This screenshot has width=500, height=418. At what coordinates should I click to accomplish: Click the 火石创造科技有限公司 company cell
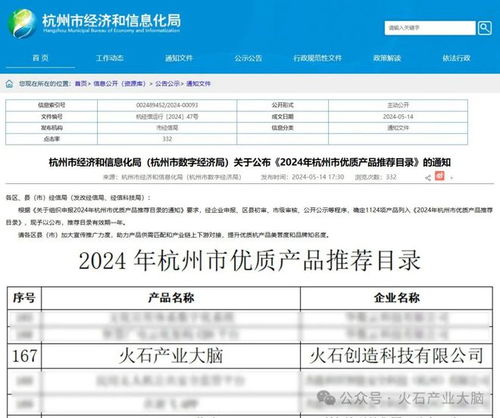coord(397,356)
